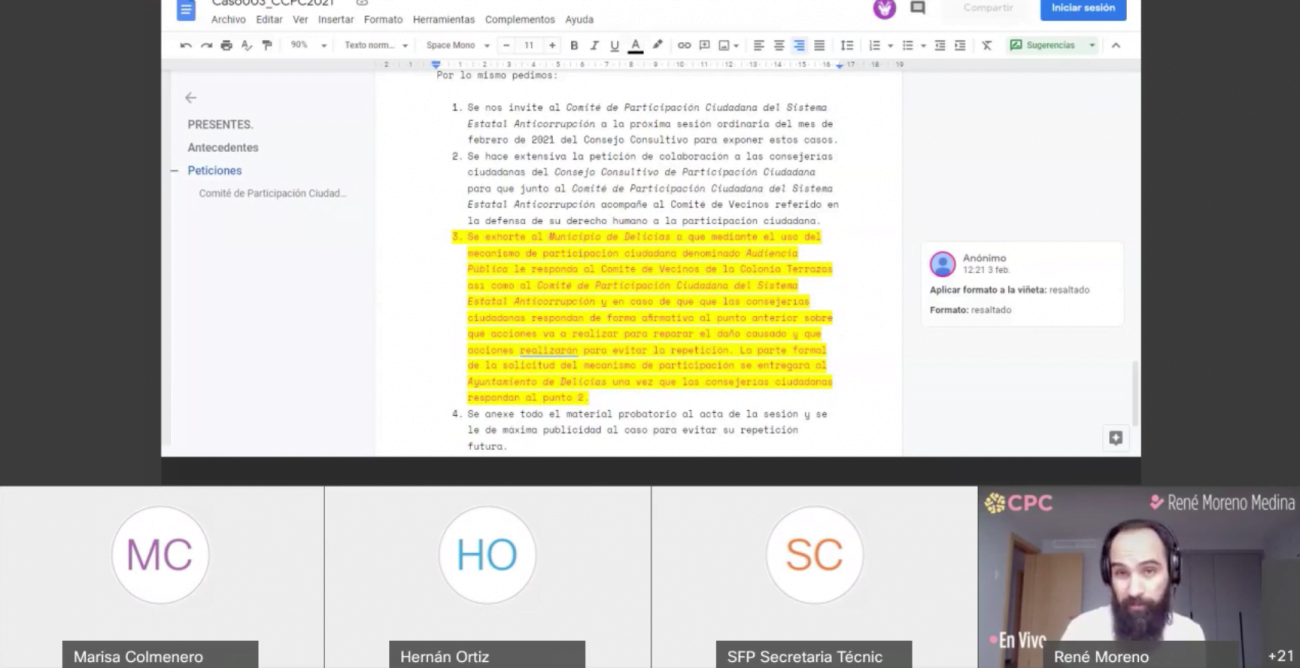Screen dimensions: 1300x668
Task: Open the numbered list tool
Action: click(874, 45)
